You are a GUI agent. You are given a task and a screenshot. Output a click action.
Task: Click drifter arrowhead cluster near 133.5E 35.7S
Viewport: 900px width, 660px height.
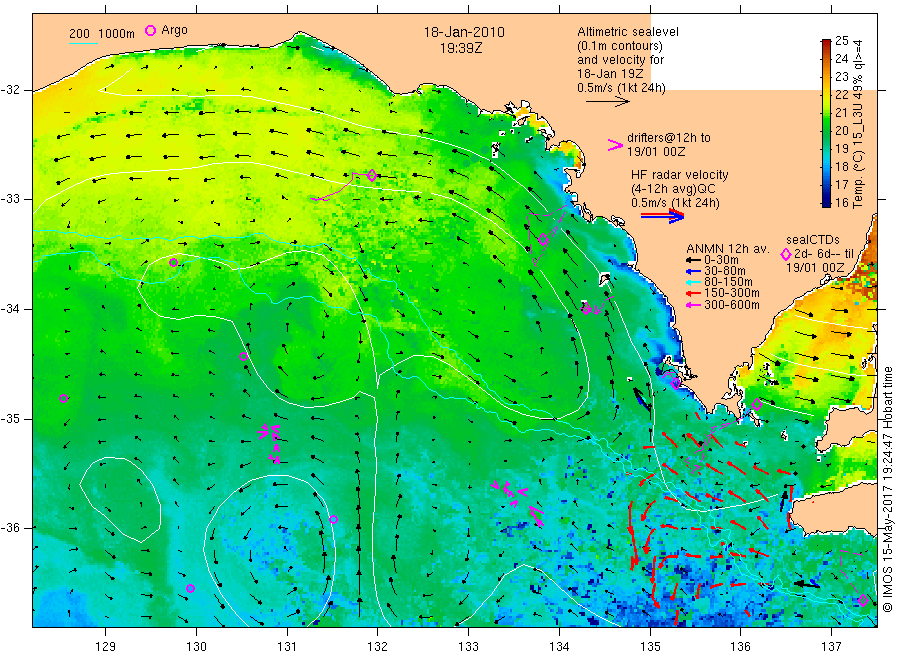[x=518, y=502]
